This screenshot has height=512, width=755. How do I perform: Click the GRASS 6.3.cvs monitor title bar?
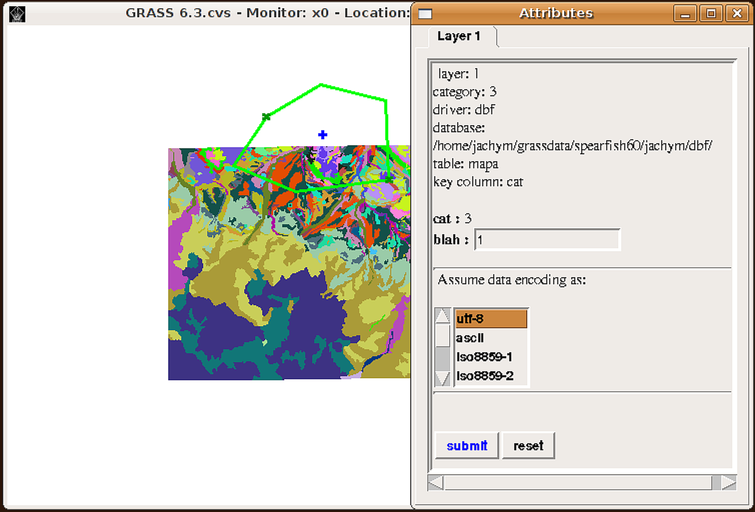point(207,13)
